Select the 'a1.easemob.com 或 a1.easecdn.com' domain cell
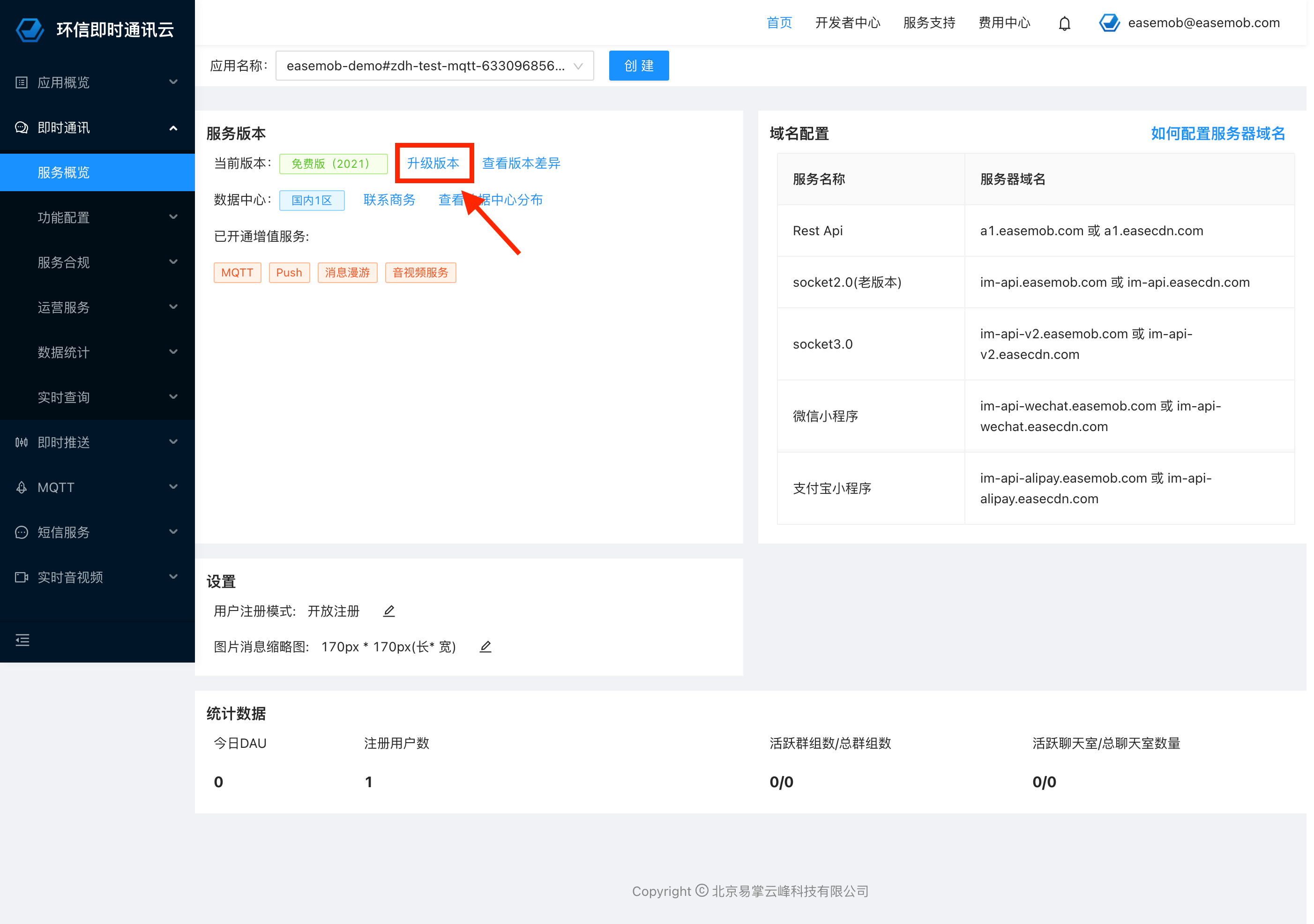 (1091, 231)
